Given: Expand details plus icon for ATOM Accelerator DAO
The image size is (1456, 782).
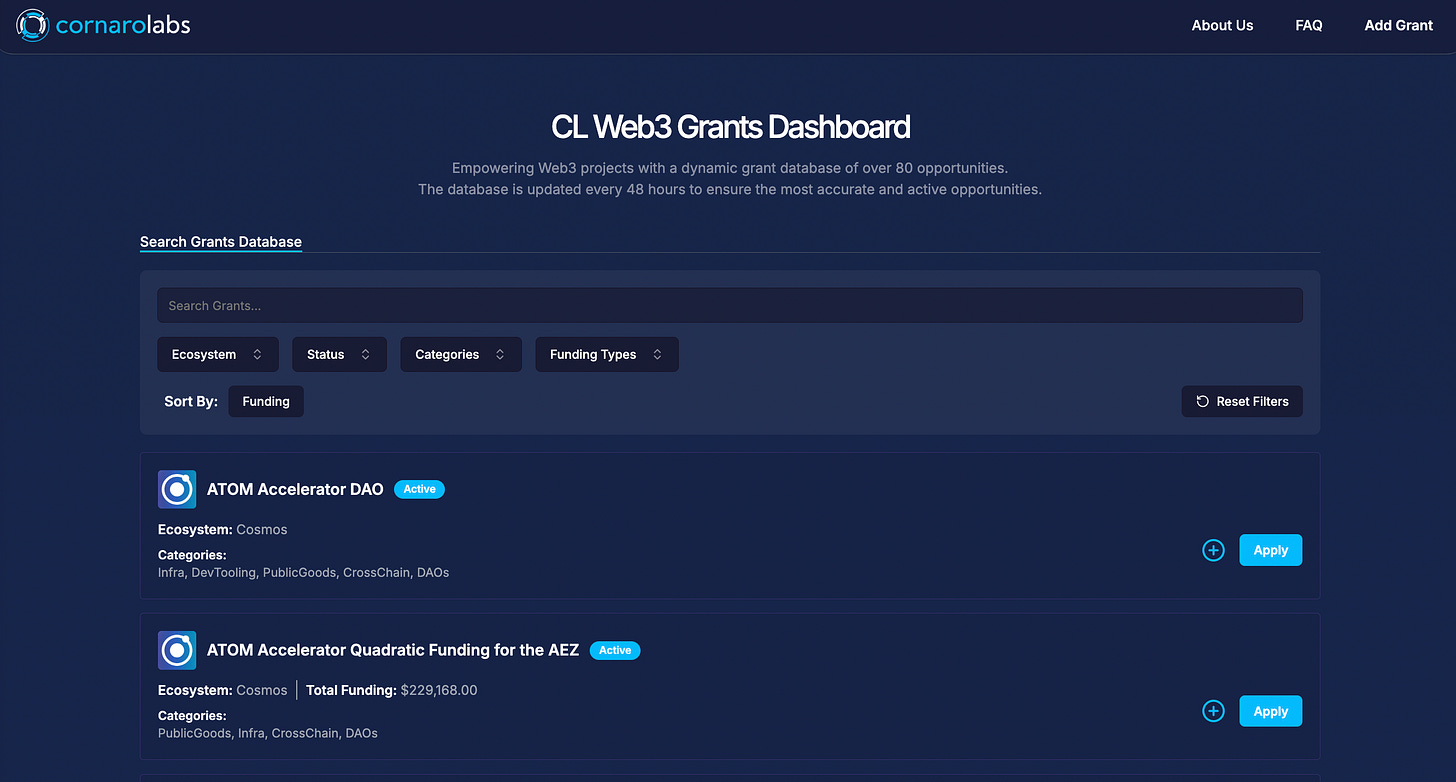Looking at the screenshot, I should tap(1213, 550).
